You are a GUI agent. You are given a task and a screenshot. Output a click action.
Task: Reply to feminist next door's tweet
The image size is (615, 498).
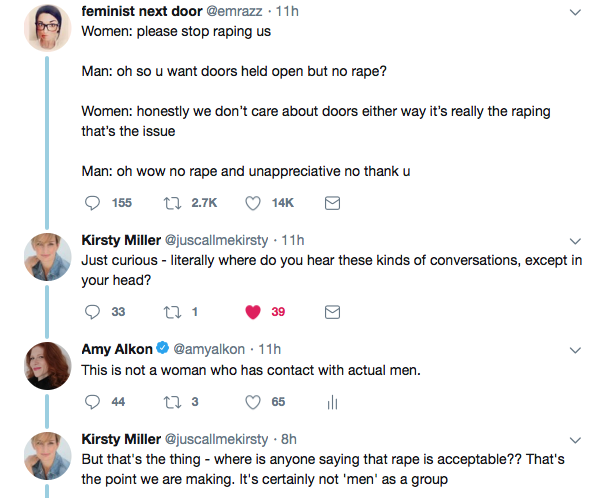click(x=93, y=203)
